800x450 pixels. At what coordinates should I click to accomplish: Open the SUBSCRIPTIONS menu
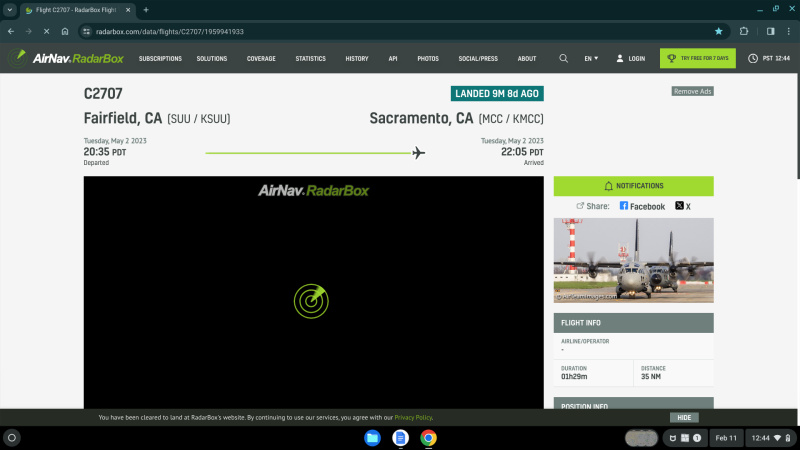[160, 58]
